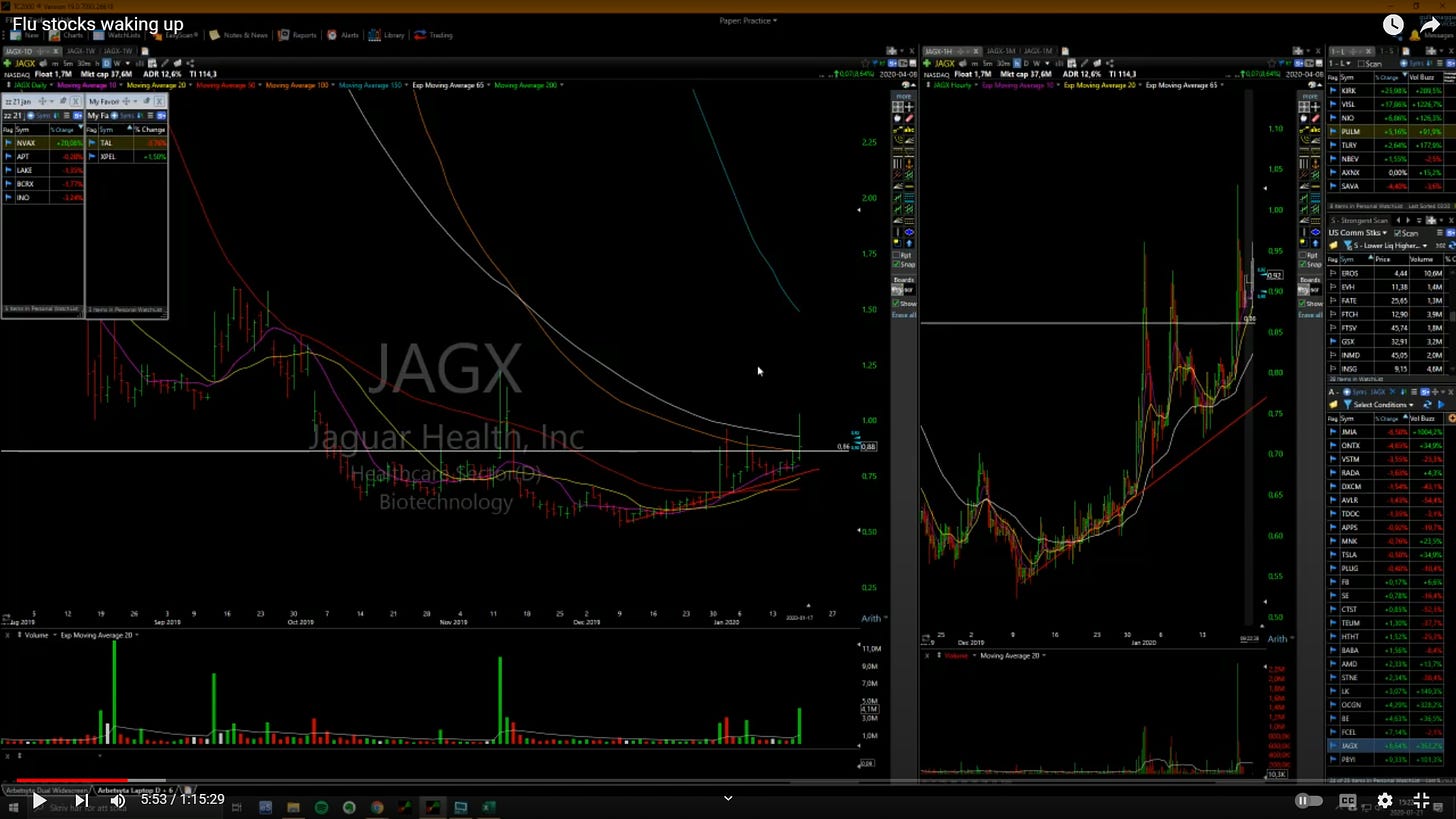This screenshot has height=819, width=1456.
Task: Skip to the next video
Action: pos(81,800)
